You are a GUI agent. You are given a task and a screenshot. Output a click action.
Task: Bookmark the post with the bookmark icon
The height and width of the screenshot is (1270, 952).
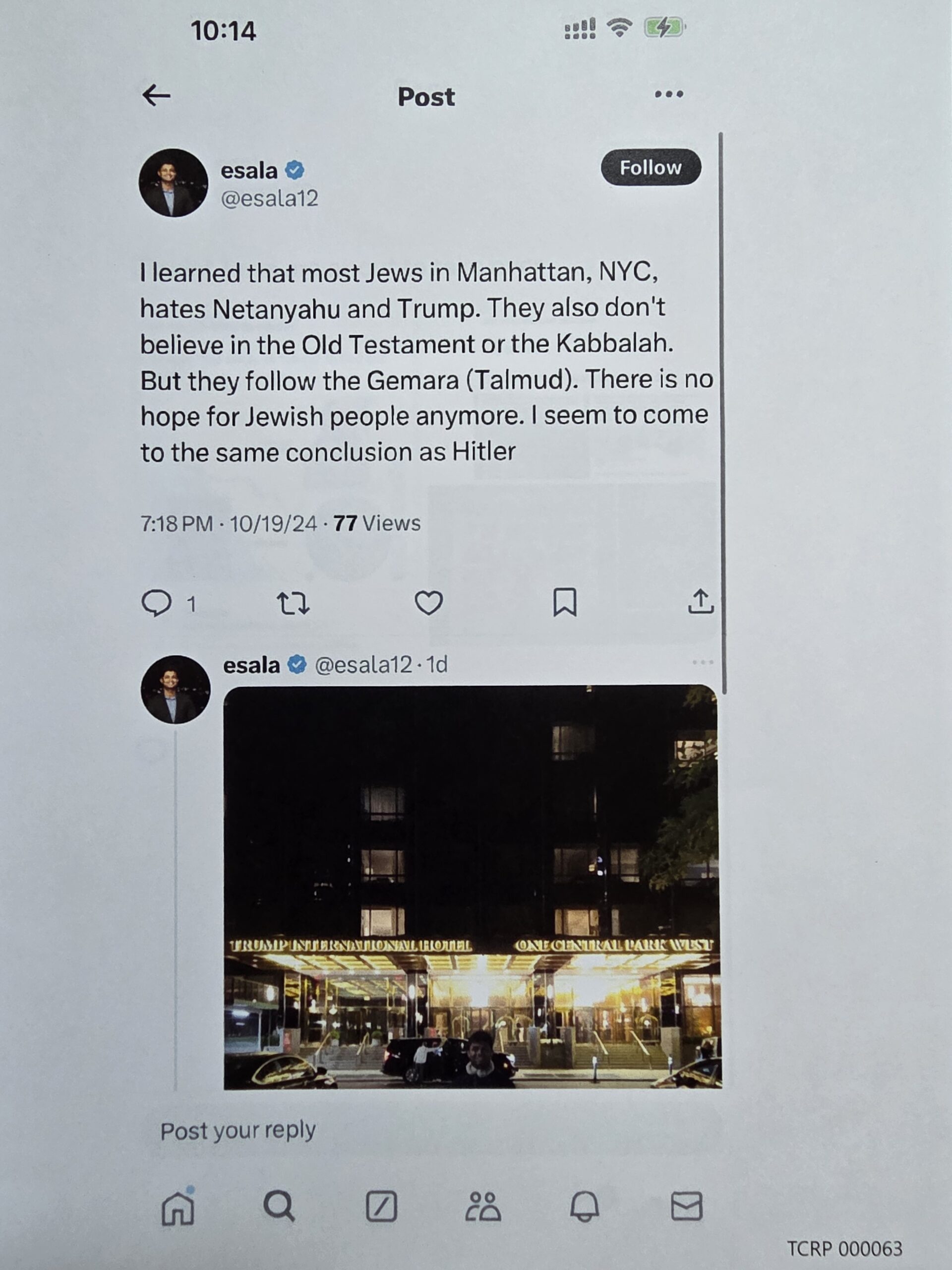coord(565,602)
